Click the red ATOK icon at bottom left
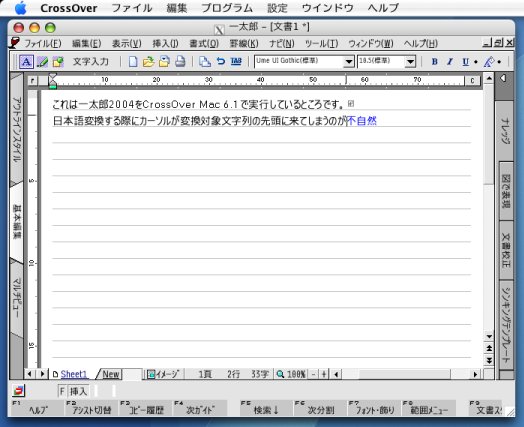The height and width of the screenshot is (427, 524). tap(19, 390)
